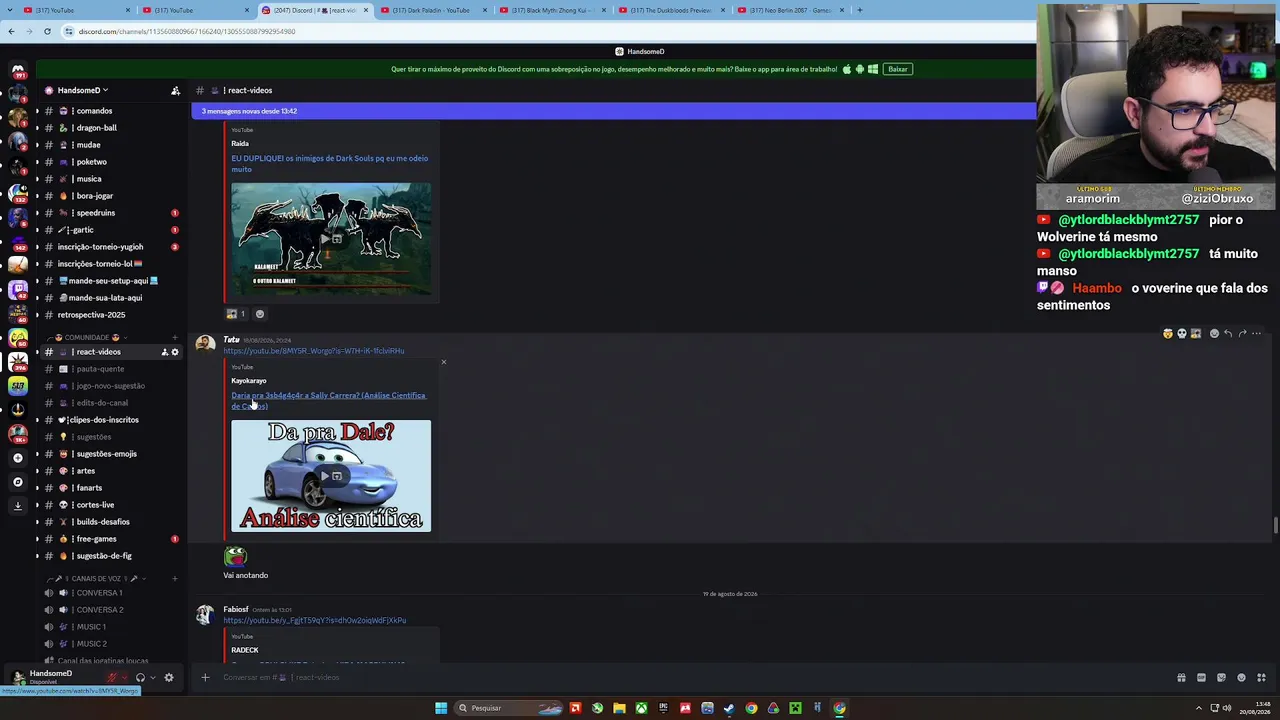This screenshot has height=720, width=1280.
Task: Reload the browser page
Action: 47,31
